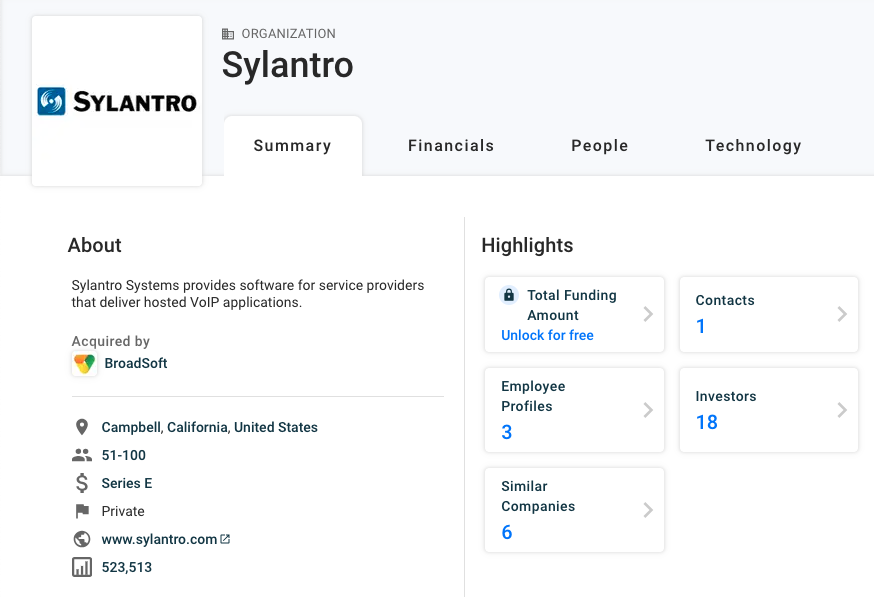The image size is (874, 597).
Task: Click the Private status text
Action: click(123, 511)
